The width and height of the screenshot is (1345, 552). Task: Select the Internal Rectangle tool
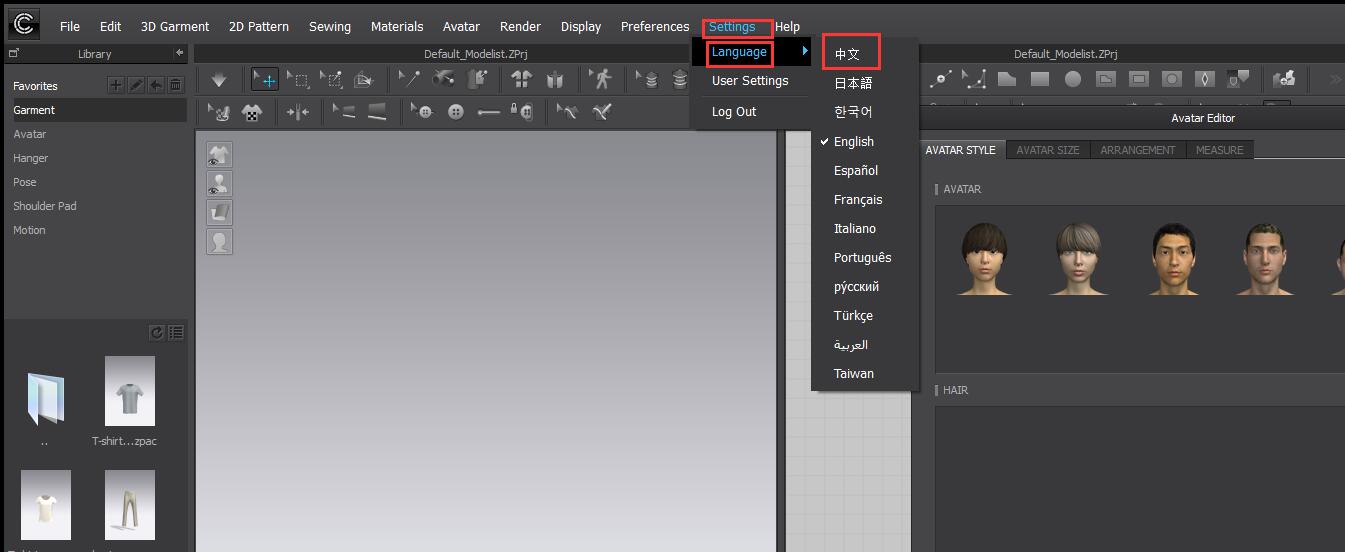[x=1139, y=79]
